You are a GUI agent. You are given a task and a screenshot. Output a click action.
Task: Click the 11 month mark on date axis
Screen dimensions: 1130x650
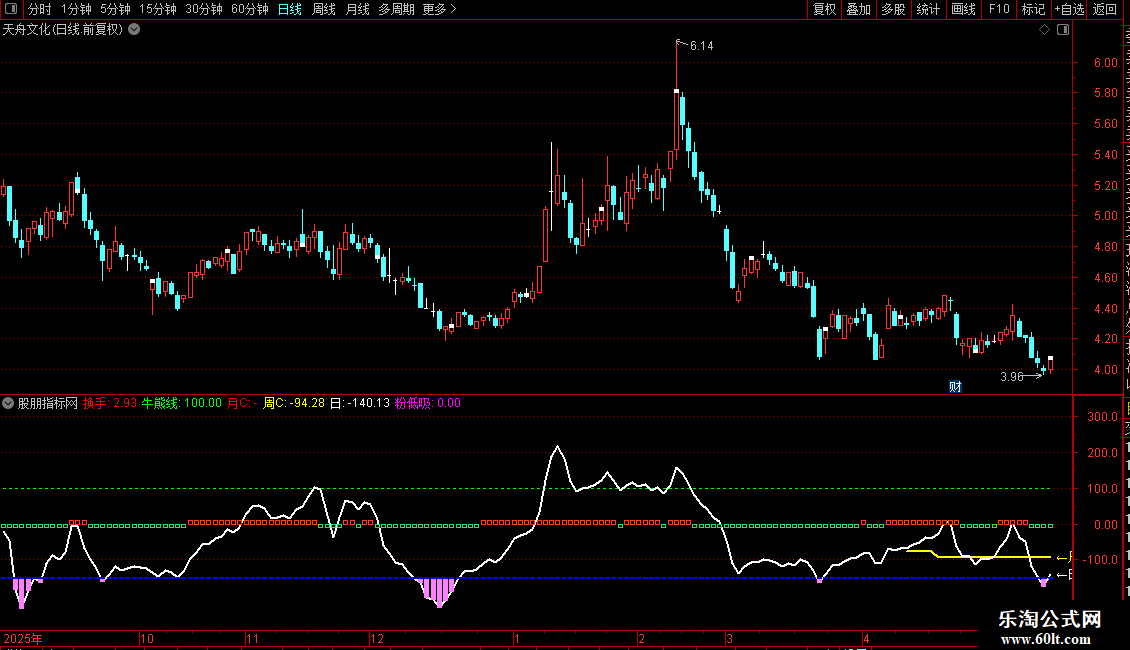pyautogui.click(x=252, y=638)
